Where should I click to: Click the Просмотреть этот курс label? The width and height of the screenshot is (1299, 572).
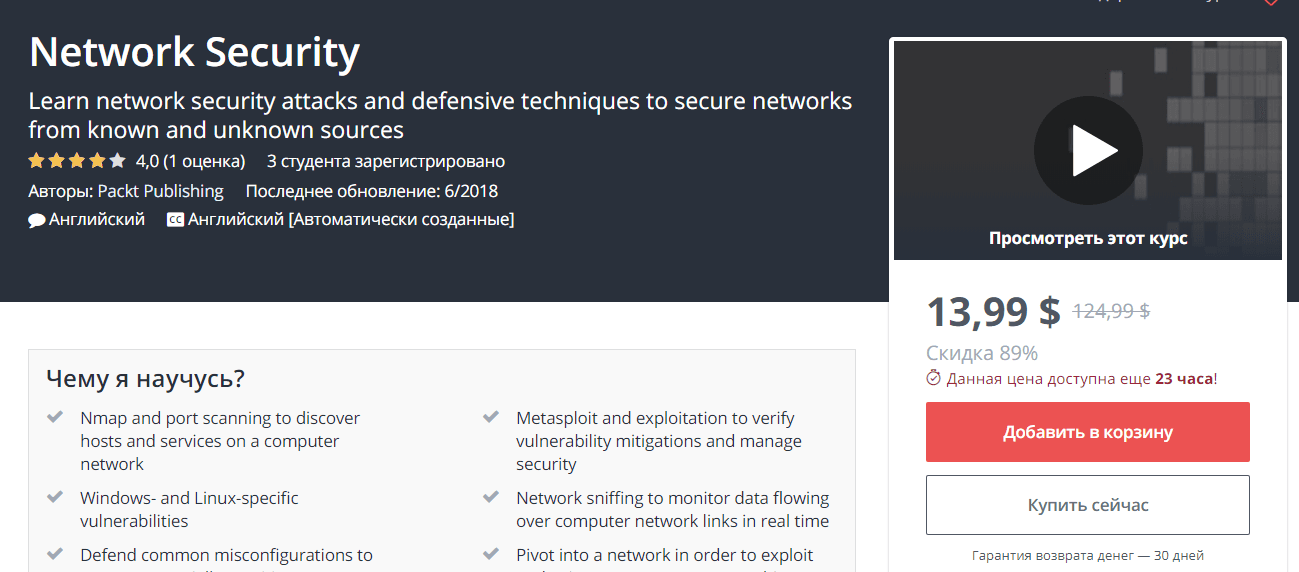1088,238
